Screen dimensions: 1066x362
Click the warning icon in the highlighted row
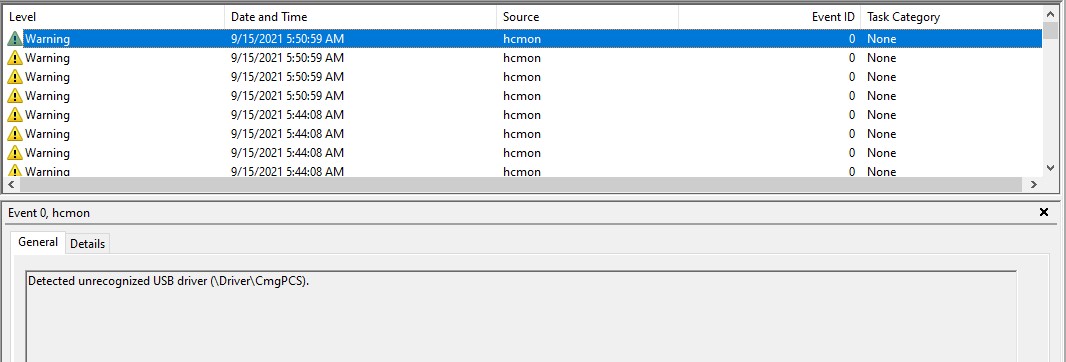(14, 39)
